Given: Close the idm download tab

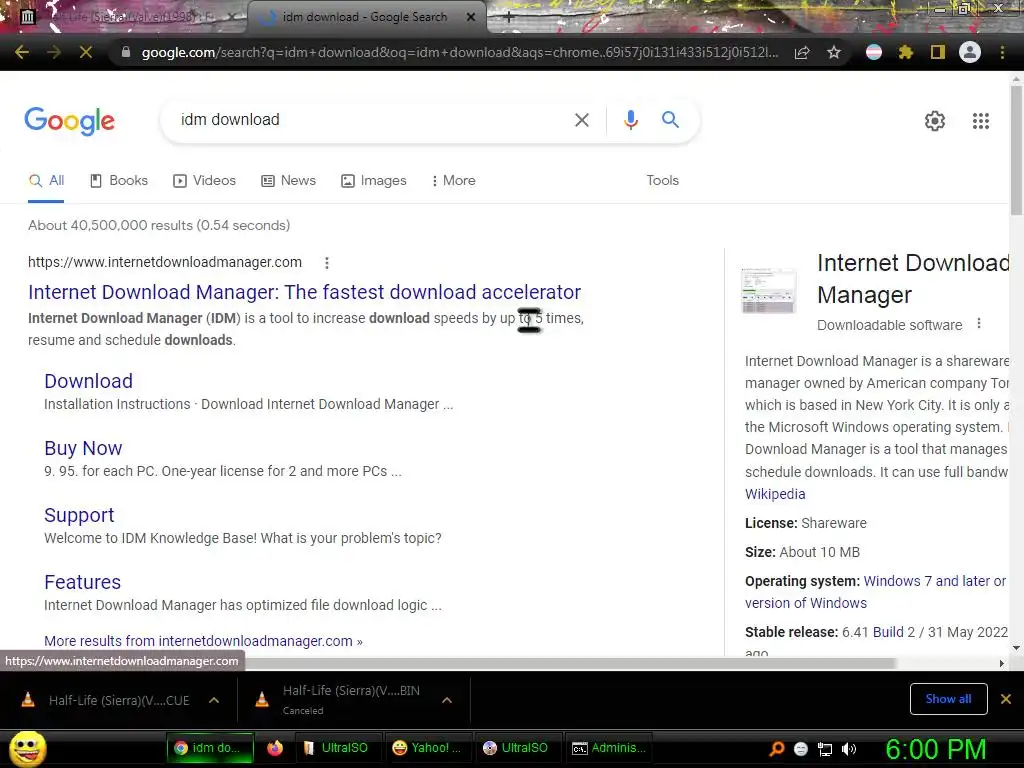Looking at the screenshot, I should (471, 17).
